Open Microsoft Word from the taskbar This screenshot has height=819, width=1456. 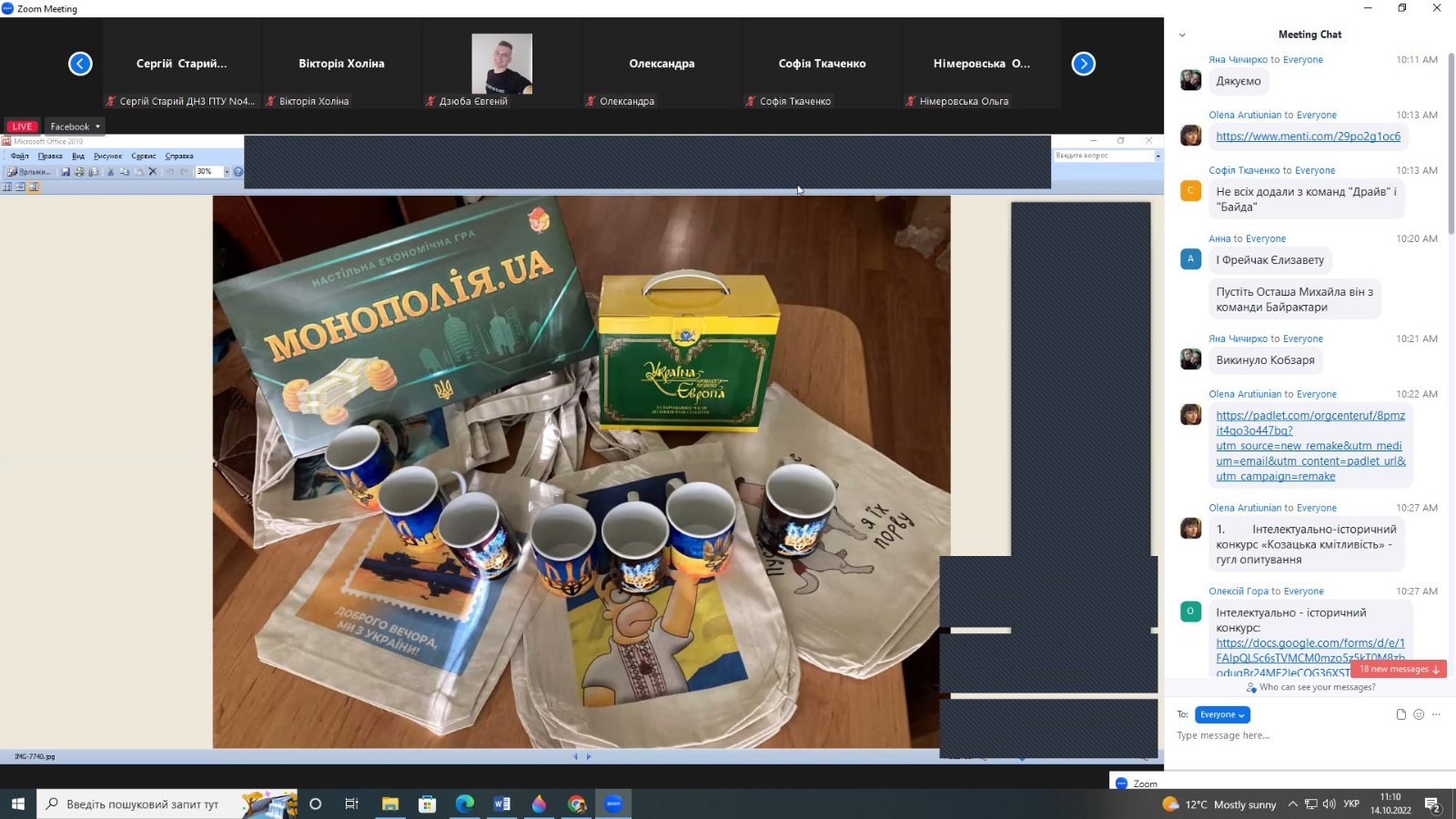tap(501, 804)
